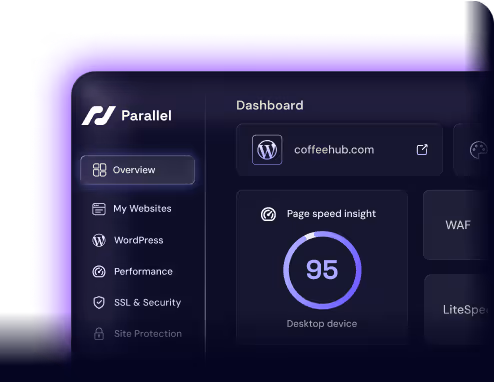Open the WAF card

(x=458, y=225)
